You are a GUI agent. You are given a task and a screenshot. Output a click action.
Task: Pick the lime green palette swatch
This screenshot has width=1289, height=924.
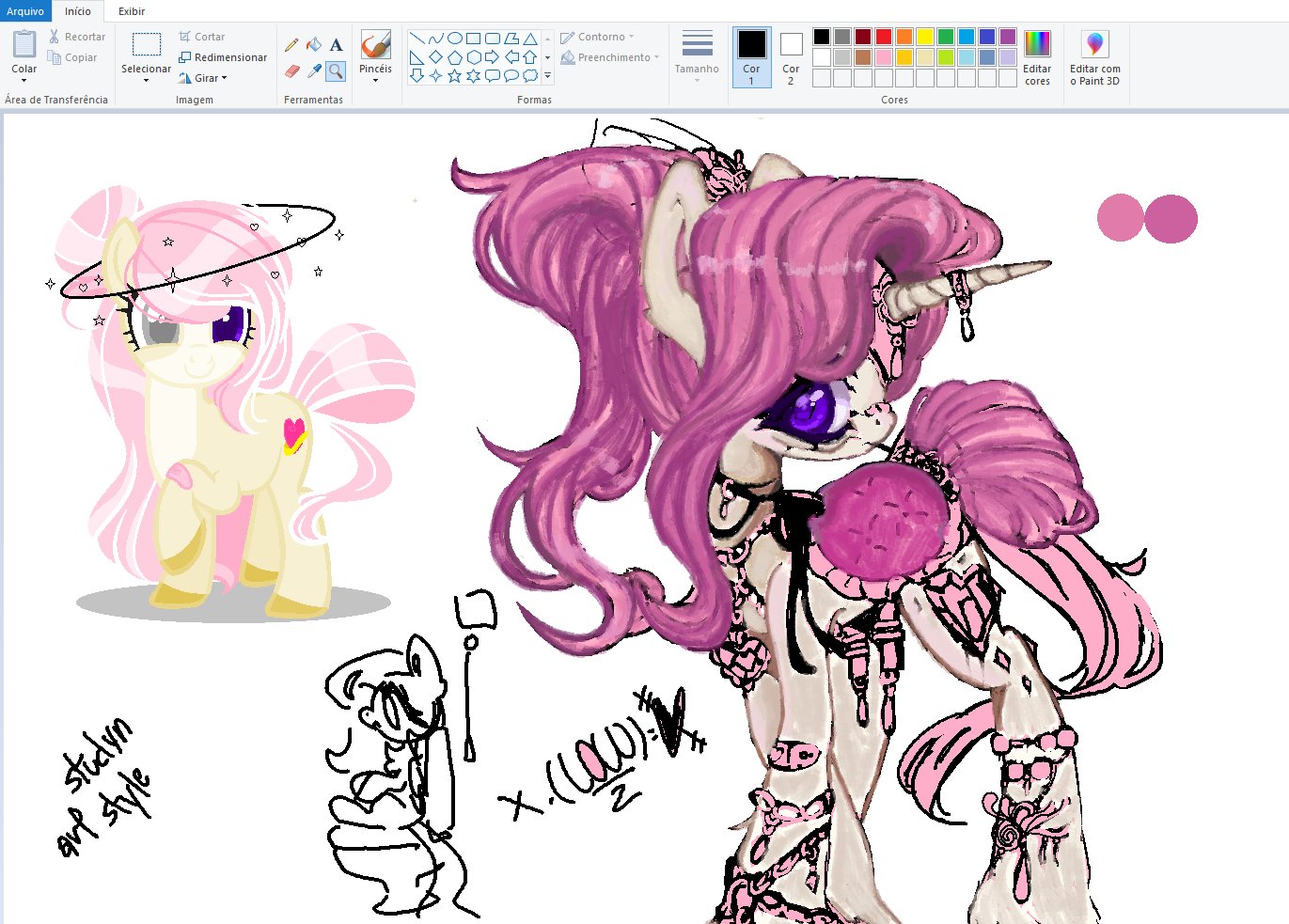[x=946, y=57]
